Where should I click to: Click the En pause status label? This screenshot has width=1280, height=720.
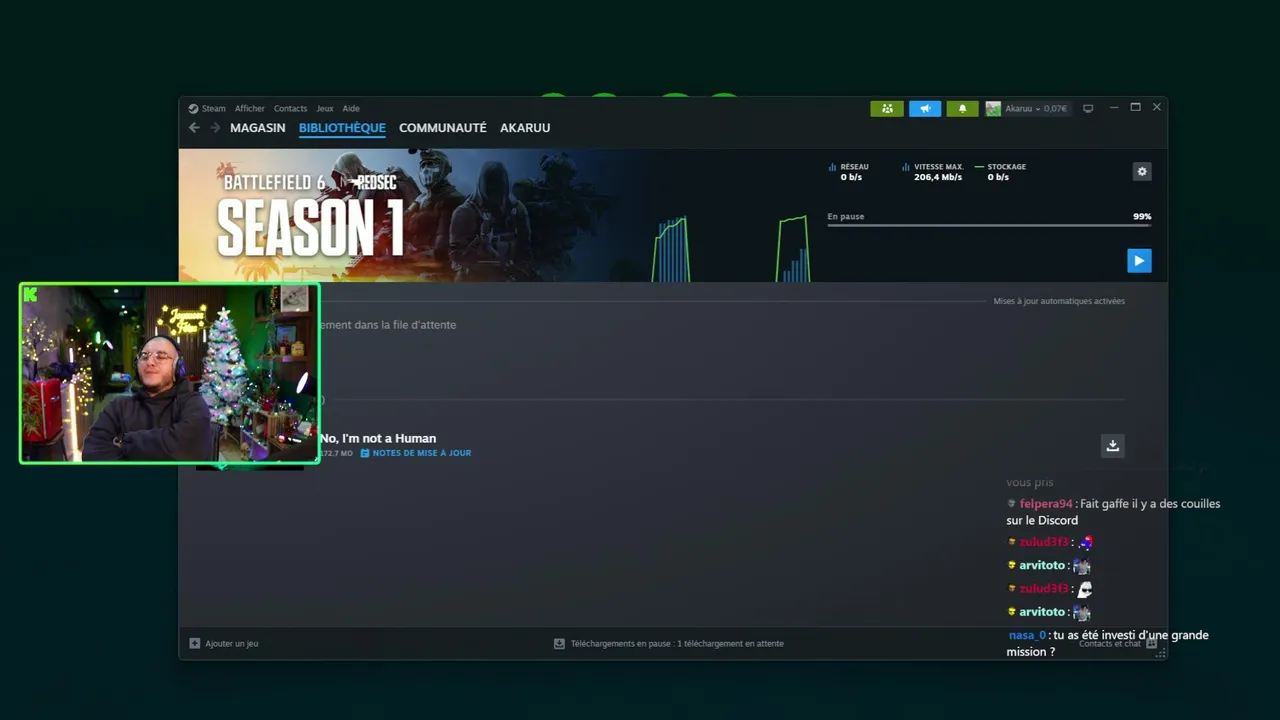[846, 216]
